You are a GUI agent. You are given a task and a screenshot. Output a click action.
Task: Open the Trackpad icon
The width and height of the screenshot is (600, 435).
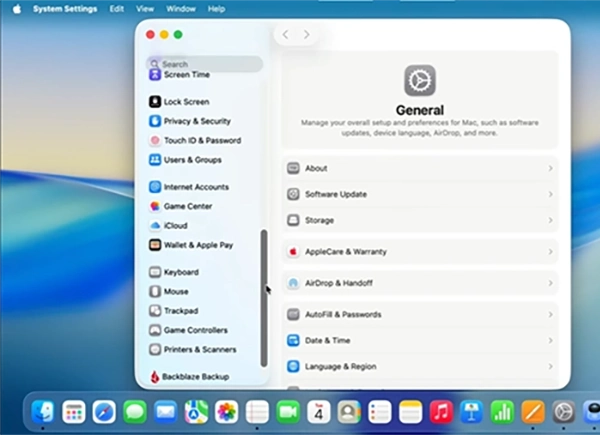coord(155,311)
